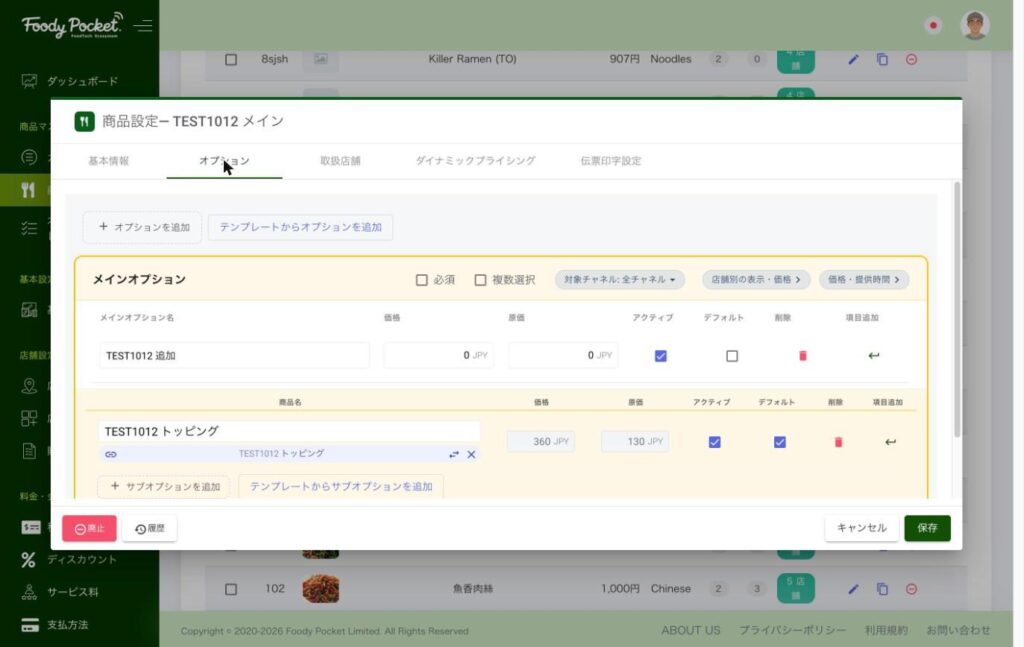The image size is (1024, 647).
Task: Cancel the dialog with キャンセル
Action: tap(861, 528)
